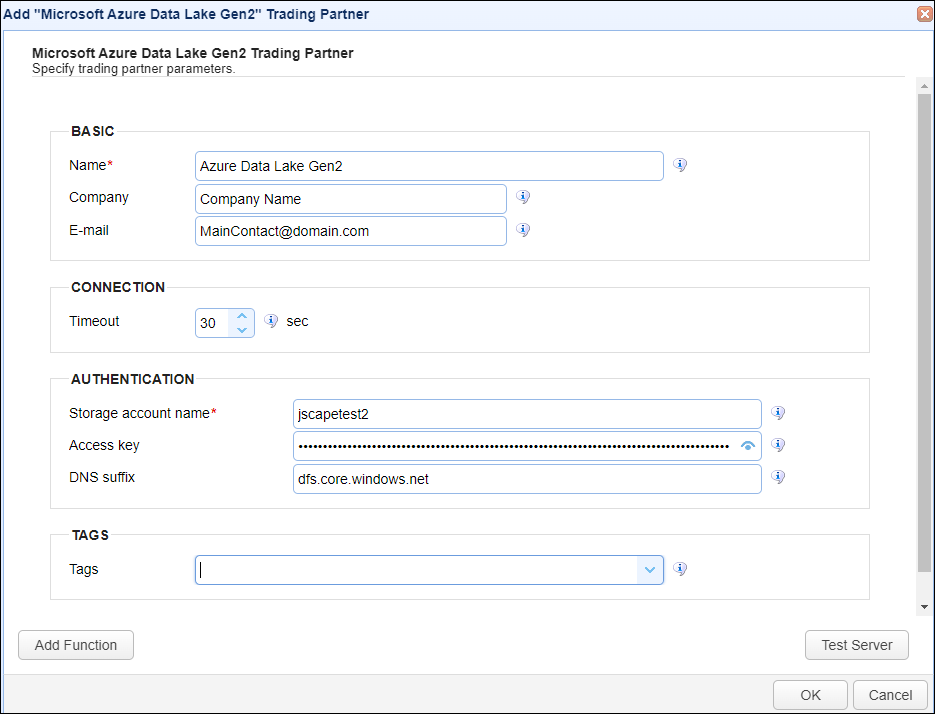Focus the DNS suffix input field

527,479
